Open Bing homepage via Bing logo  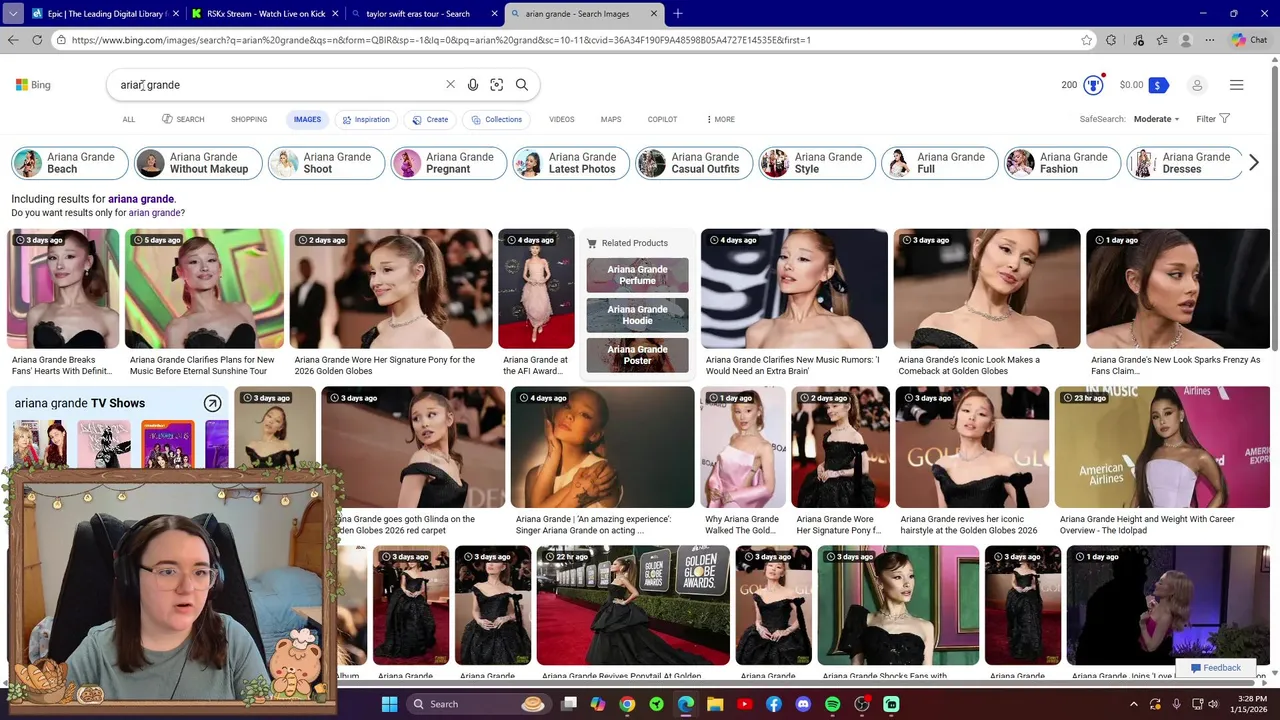coord(33,85)
